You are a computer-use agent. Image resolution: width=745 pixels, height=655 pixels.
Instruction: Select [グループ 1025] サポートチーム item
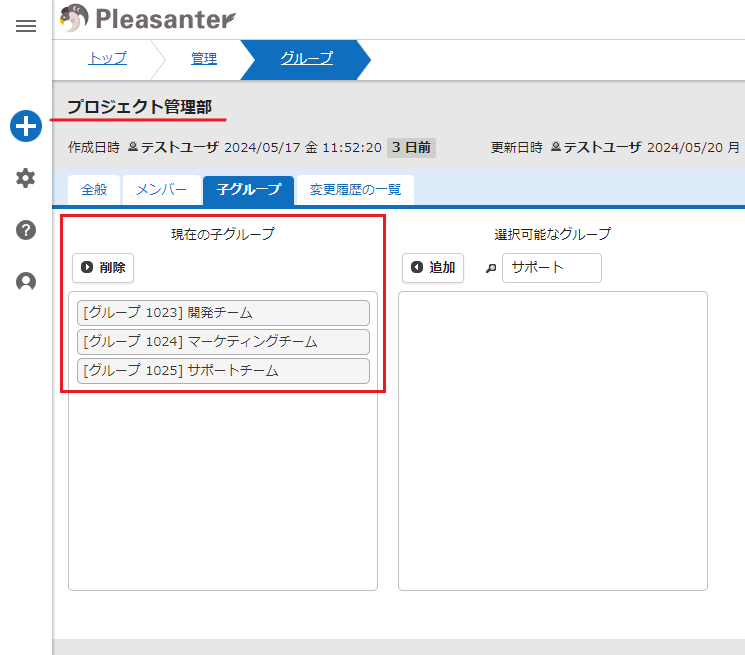pyautogui.click(x=223, y=371)
